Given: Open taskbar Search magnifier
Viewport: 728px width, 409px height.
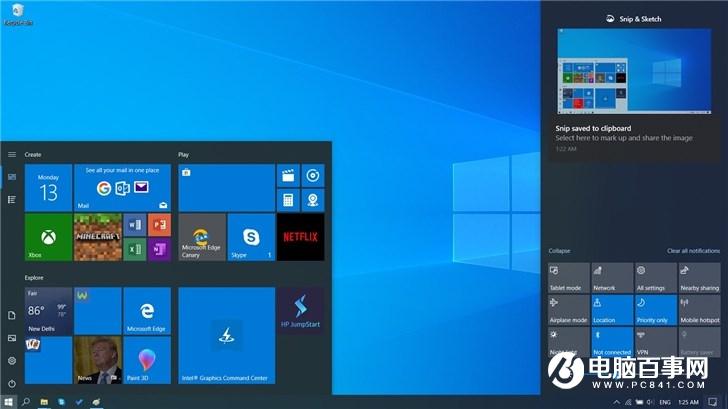Looking at the screenshot, I should click(x=26, y=402).
